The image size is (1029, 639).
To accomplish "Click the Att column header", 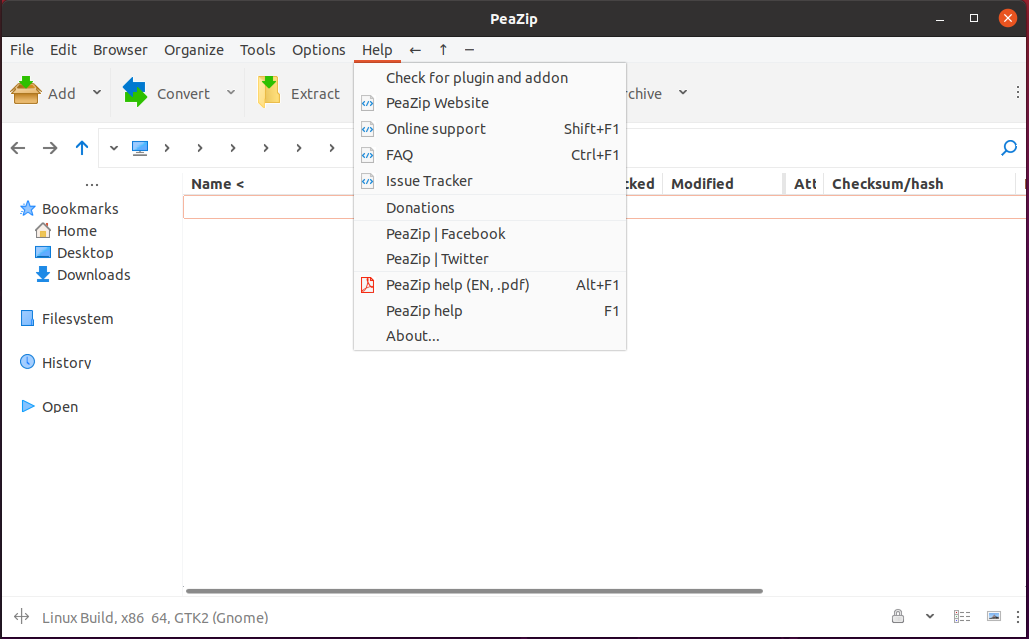I will 805,184.
